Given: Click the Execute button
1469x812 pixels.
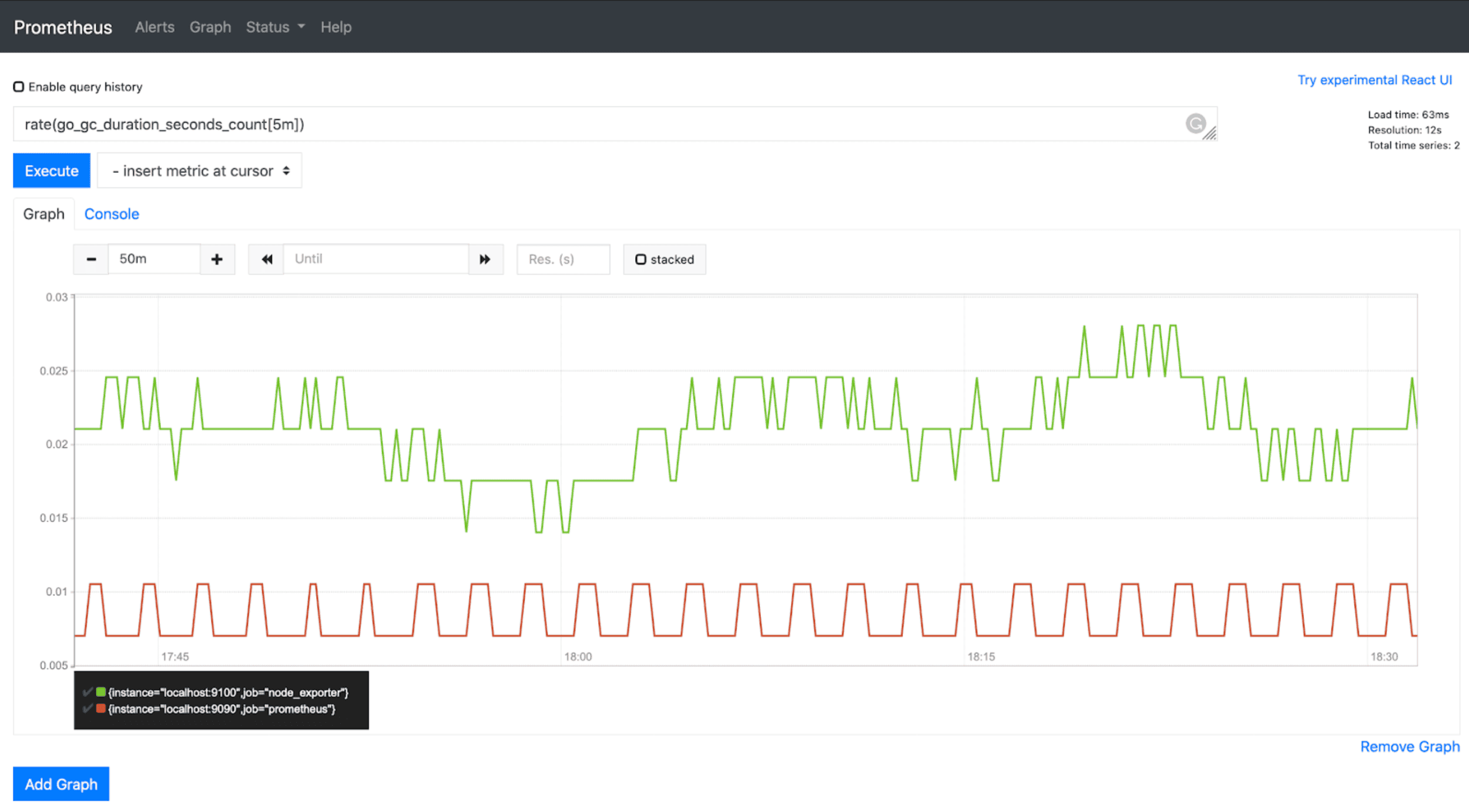Looking at the screenshot, I should (51, 170).
